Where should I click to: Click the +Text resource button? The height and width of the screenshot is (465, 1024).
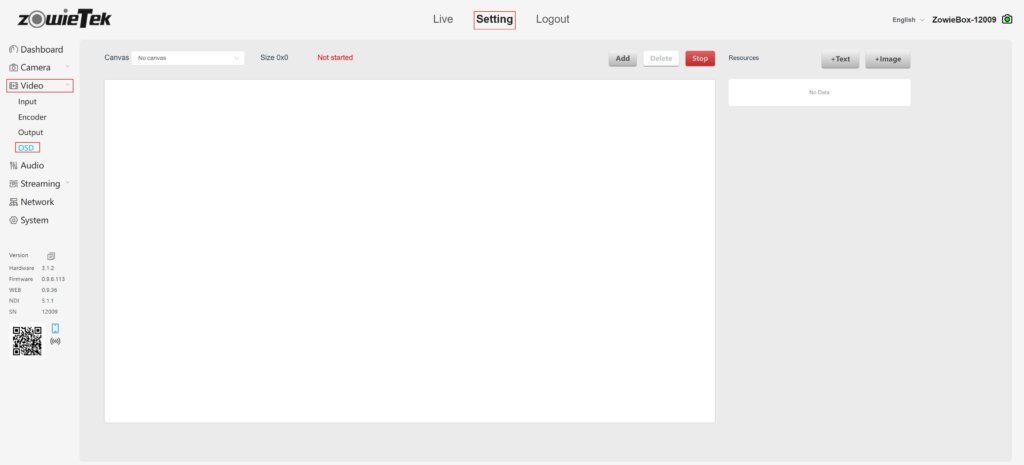pos(840,59)
